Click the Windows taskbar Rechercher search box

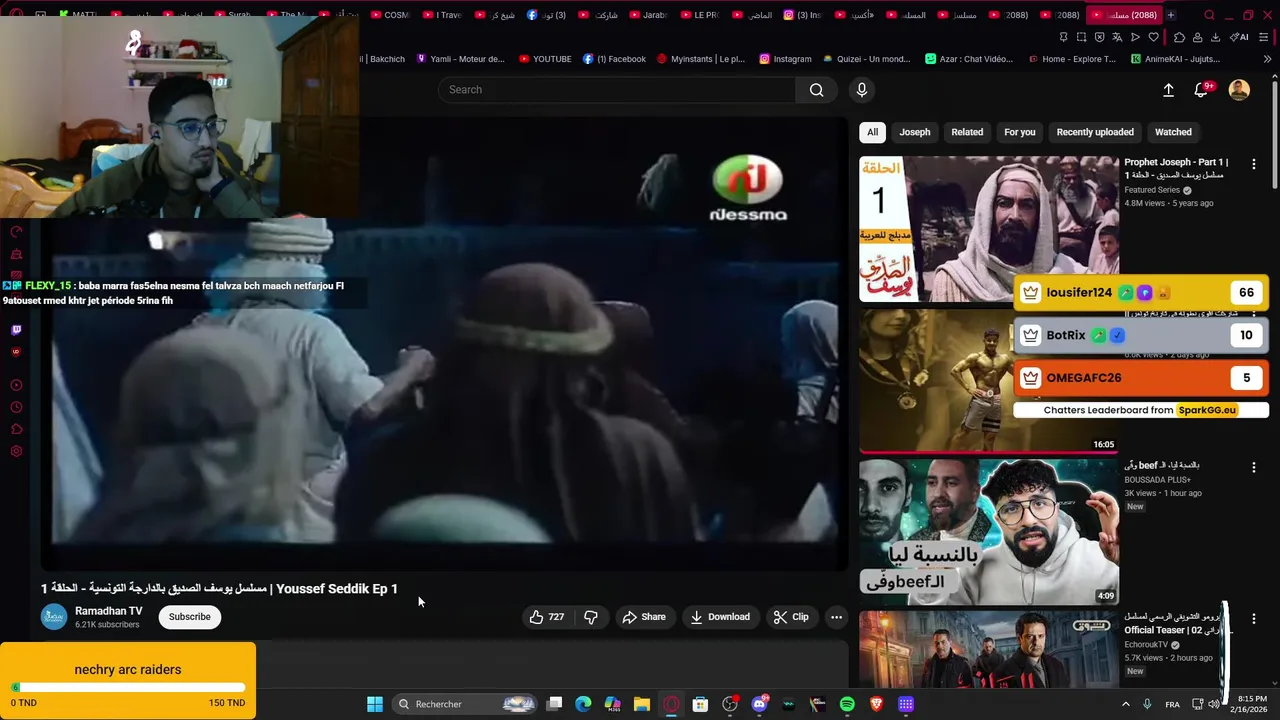463,704
